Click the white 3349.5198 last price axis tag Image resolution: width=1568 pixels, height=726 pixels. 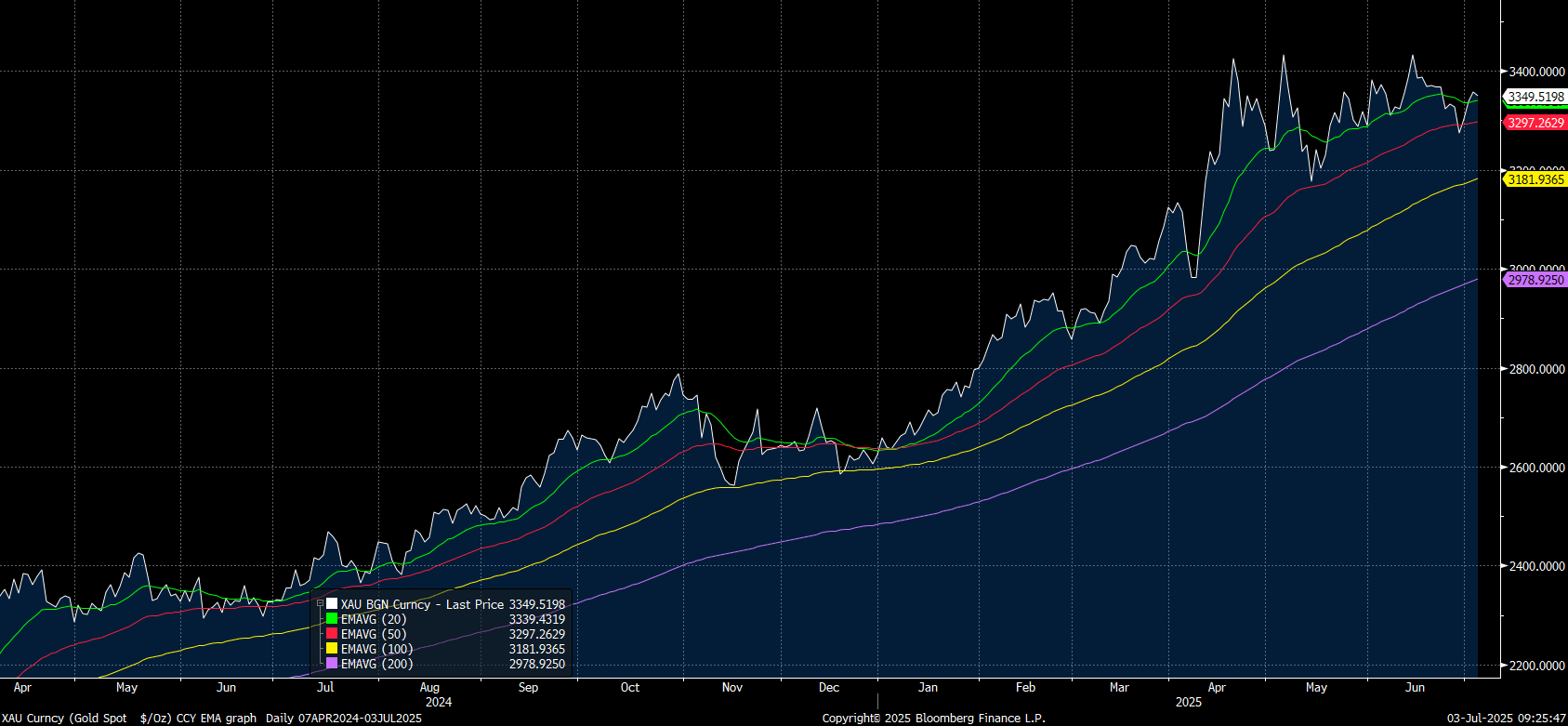(x=1535, y=97)
